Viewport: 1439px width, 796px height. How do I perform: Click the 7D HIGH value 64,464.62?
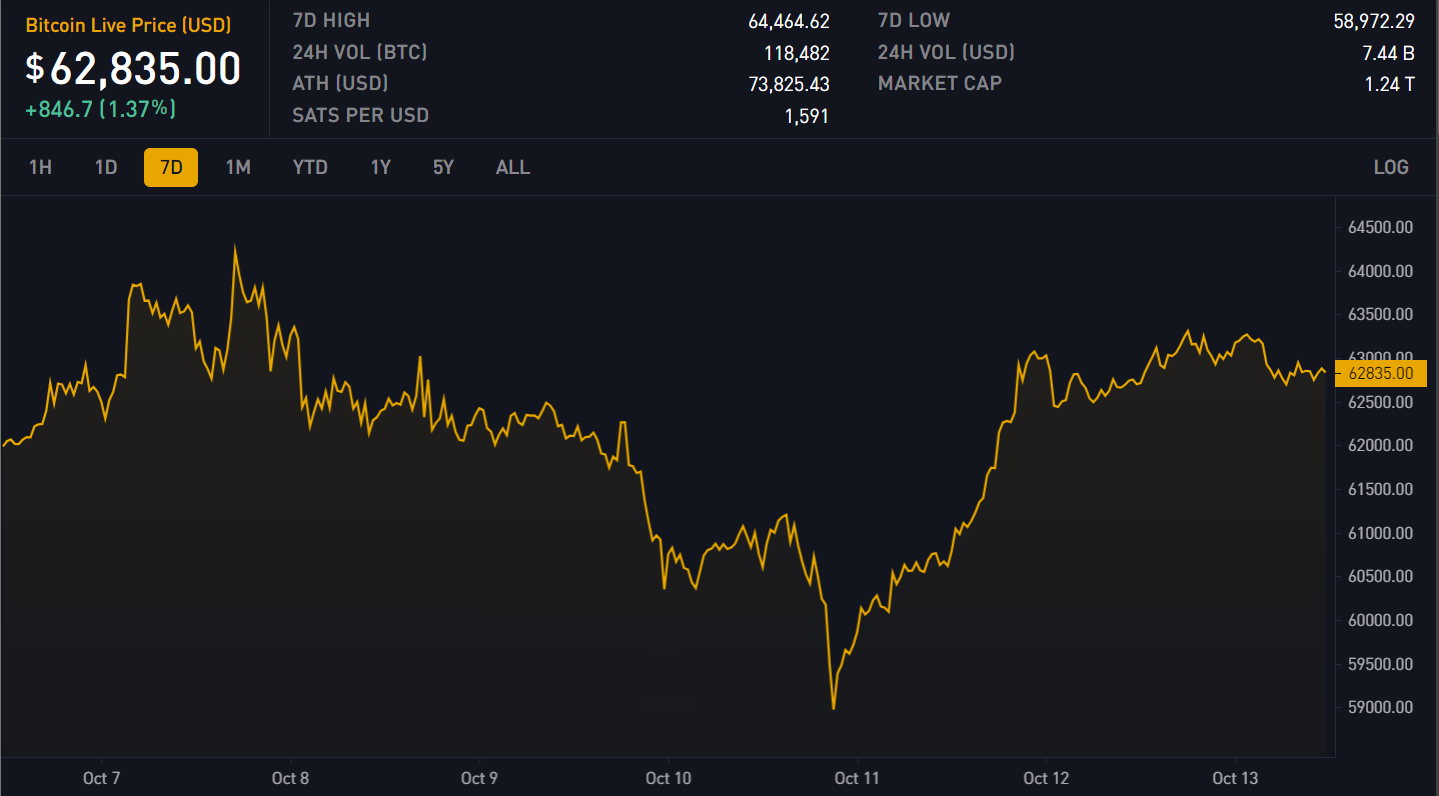(788, 21)
